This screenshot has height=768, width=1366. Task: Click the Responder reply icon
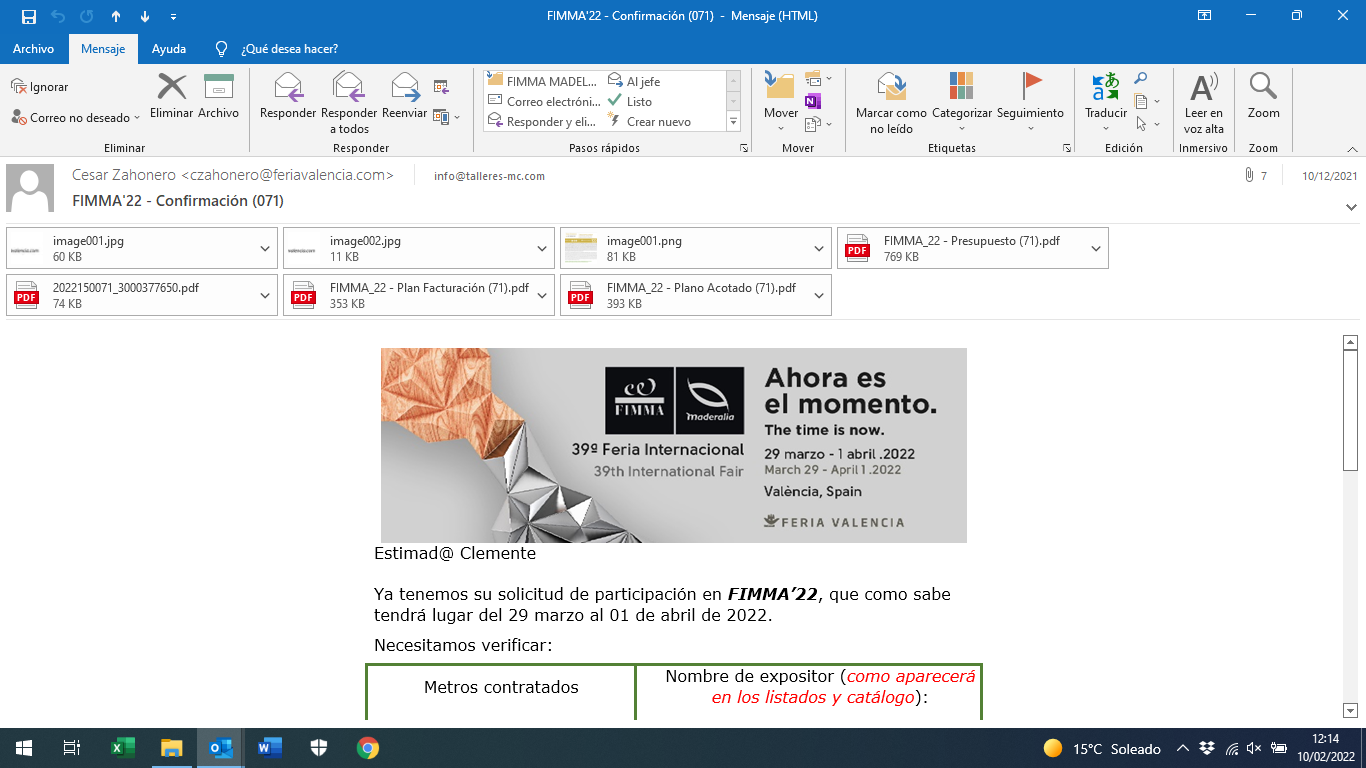pos(288,87)
